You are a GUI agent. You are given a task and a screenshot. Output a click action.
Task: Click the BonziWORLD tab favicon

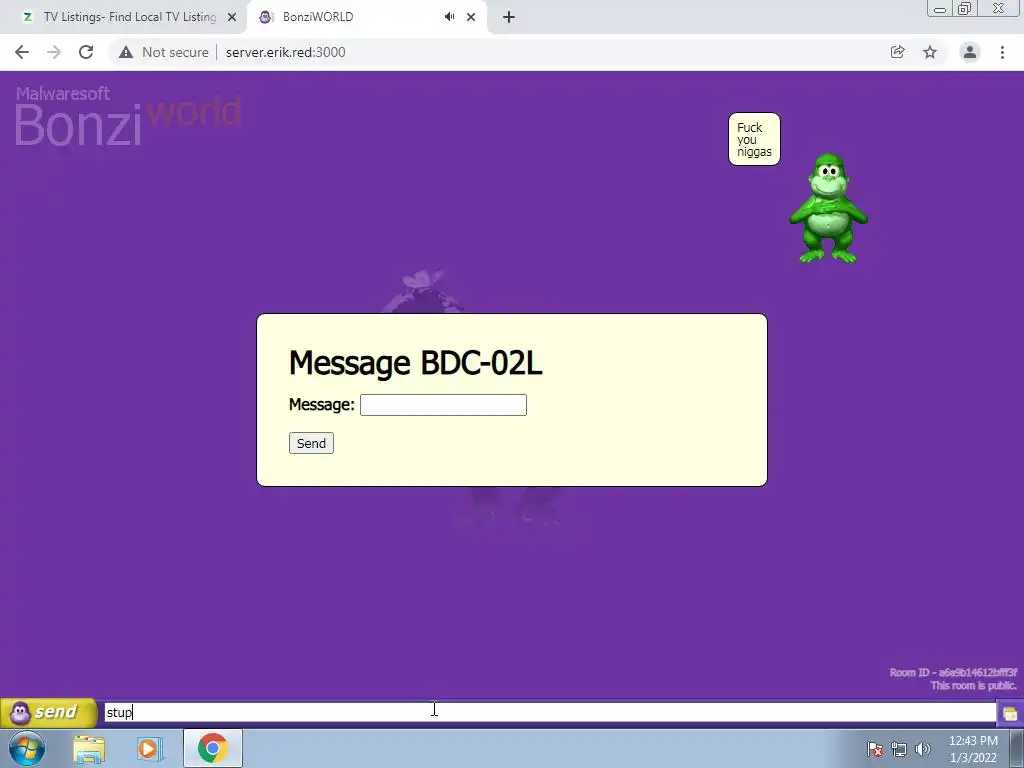tap(266, 17)
